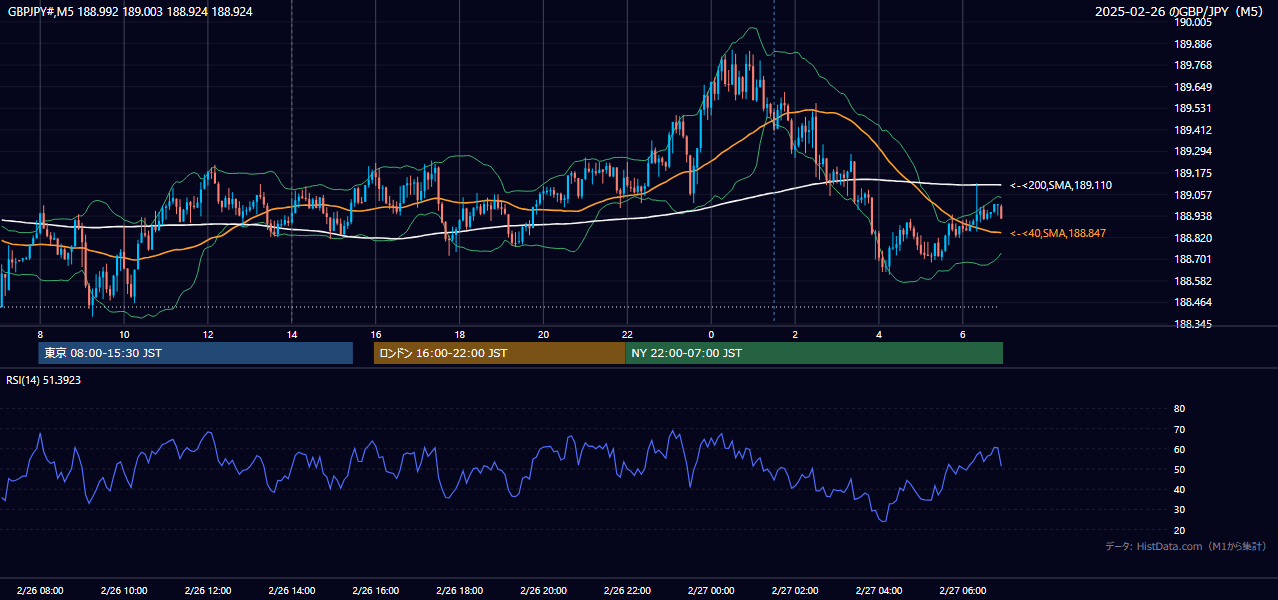Click the hour 18 tick under the price chart
1278x600 pixels.
click(x=460, y=334)
